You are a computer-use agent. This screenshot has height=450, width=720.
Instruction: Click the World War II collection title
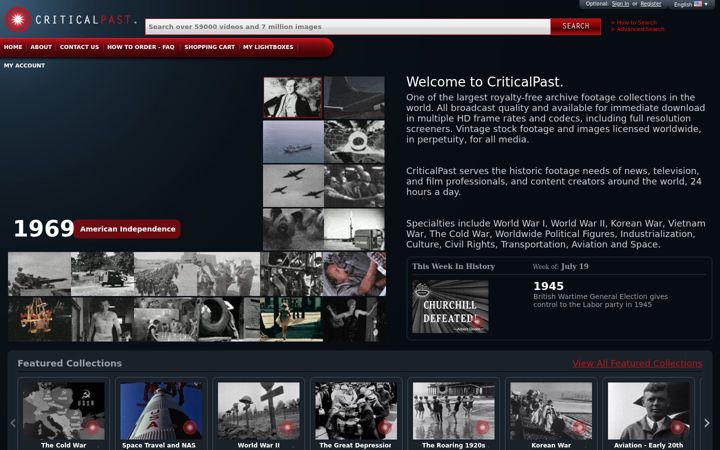259,445
